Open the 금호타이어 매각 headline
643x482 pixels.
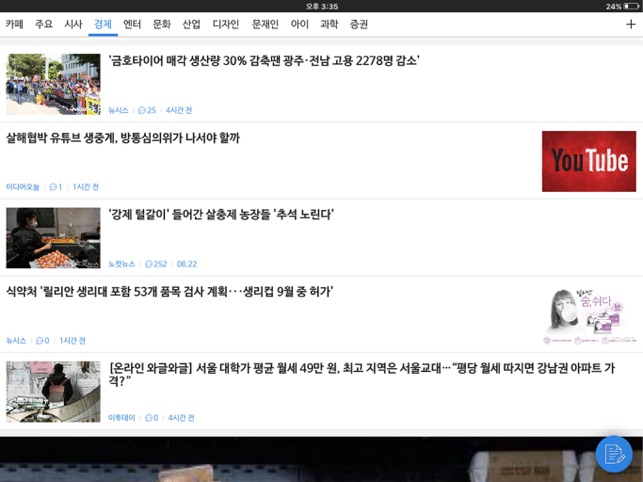(264, 61)
